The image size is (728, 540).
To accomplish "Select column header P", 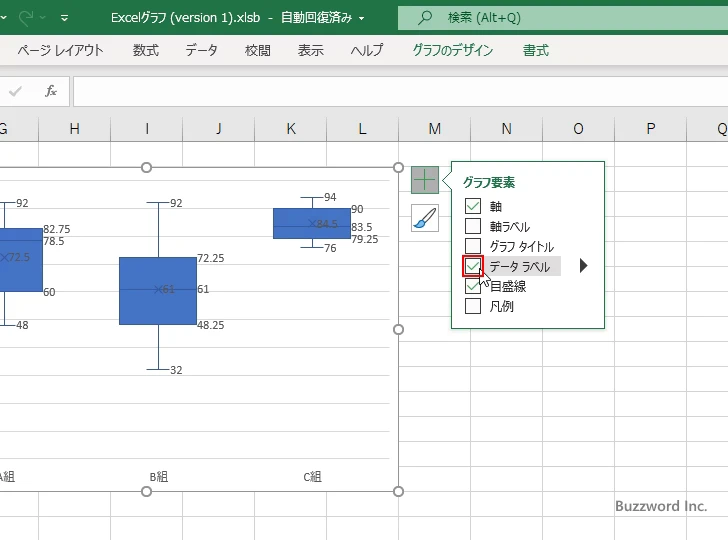I will [x=650, y=128].
